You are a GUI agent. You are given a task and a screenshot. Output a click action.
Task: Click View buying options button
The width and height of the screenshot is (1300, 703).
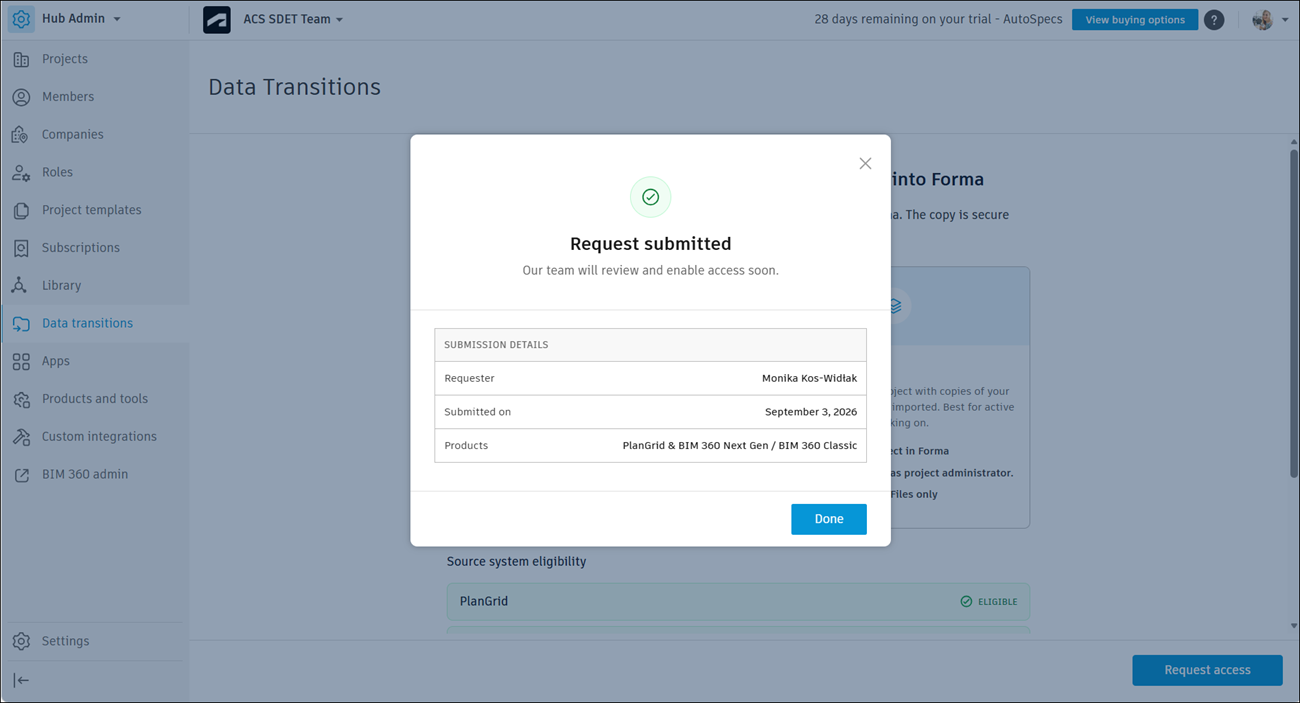tap(1135, 19)
